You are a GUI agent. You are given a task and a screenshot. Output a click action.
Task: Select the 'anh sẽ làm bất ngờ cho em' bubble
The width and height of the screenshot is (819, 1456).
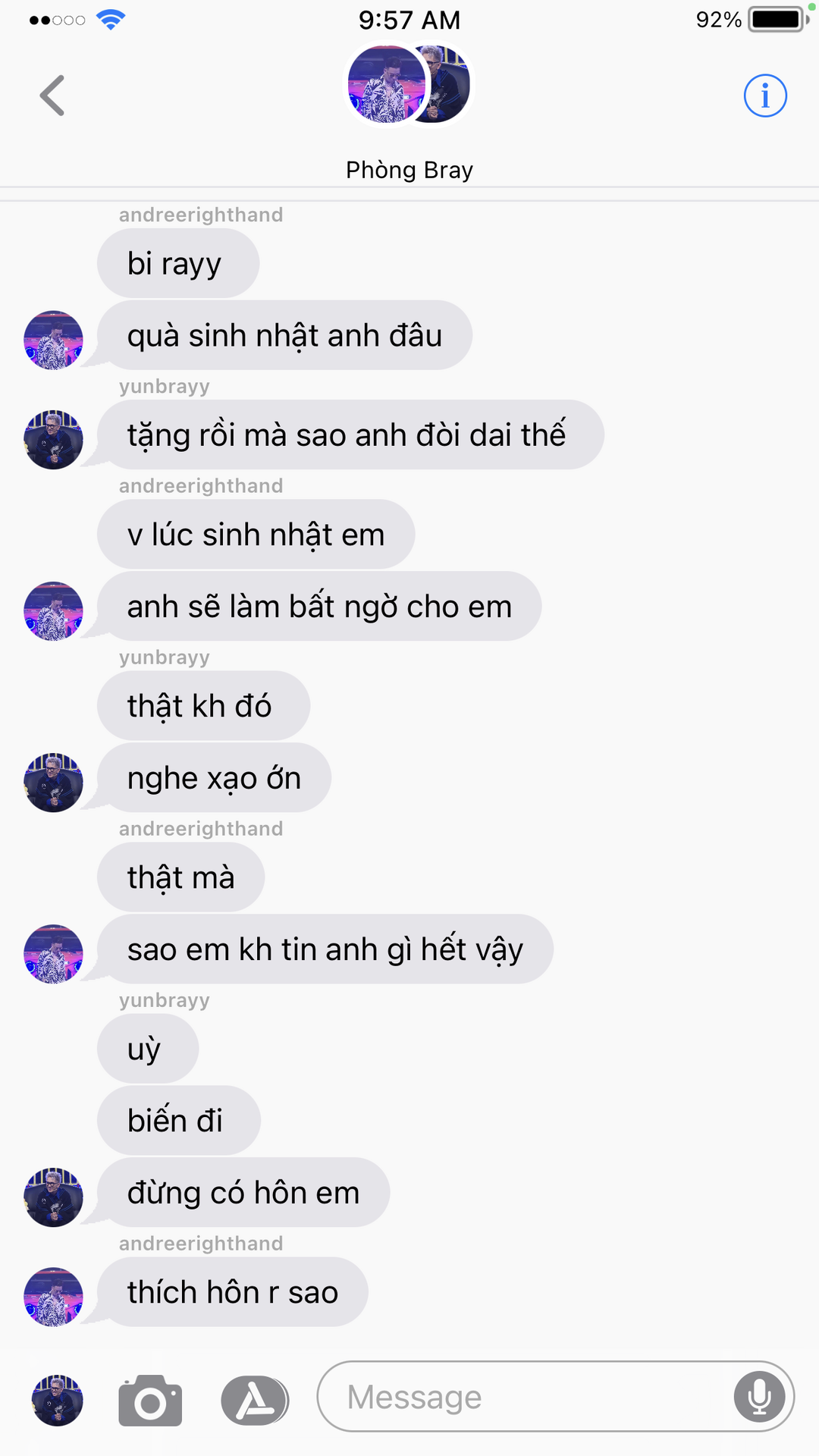coord(319,606)
